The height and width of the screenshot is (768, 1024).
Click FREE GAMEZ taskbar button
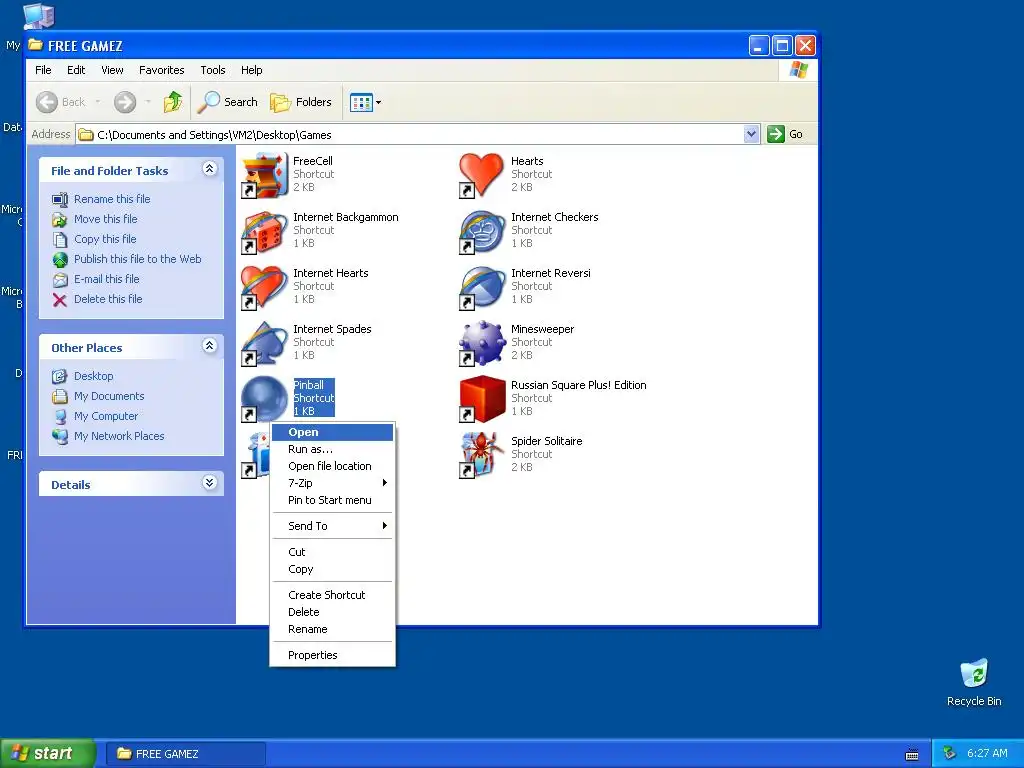(x=185, y=754)
